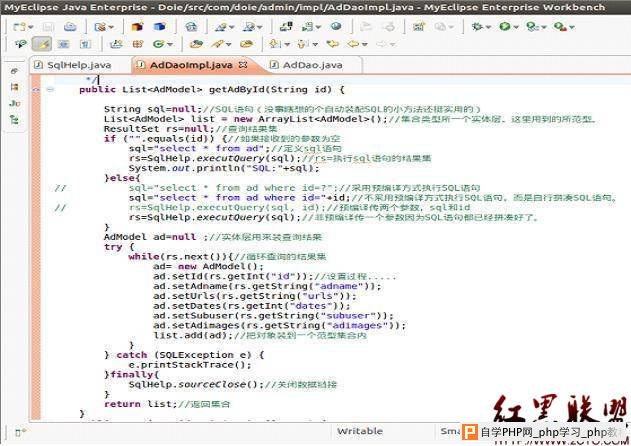
Task: Click the Save icon in the toolbar
Action: click(x=46, y=26)
